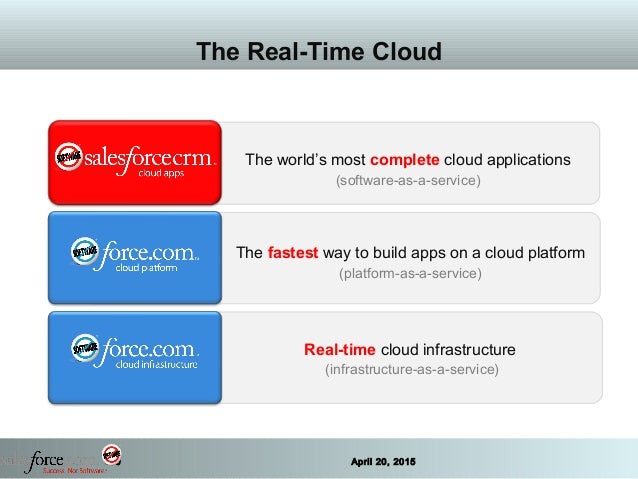This screenshot has width=638, height=479.
Task: Click the no-software badge in salesforcecrm logo
Action: pos(68,156)
